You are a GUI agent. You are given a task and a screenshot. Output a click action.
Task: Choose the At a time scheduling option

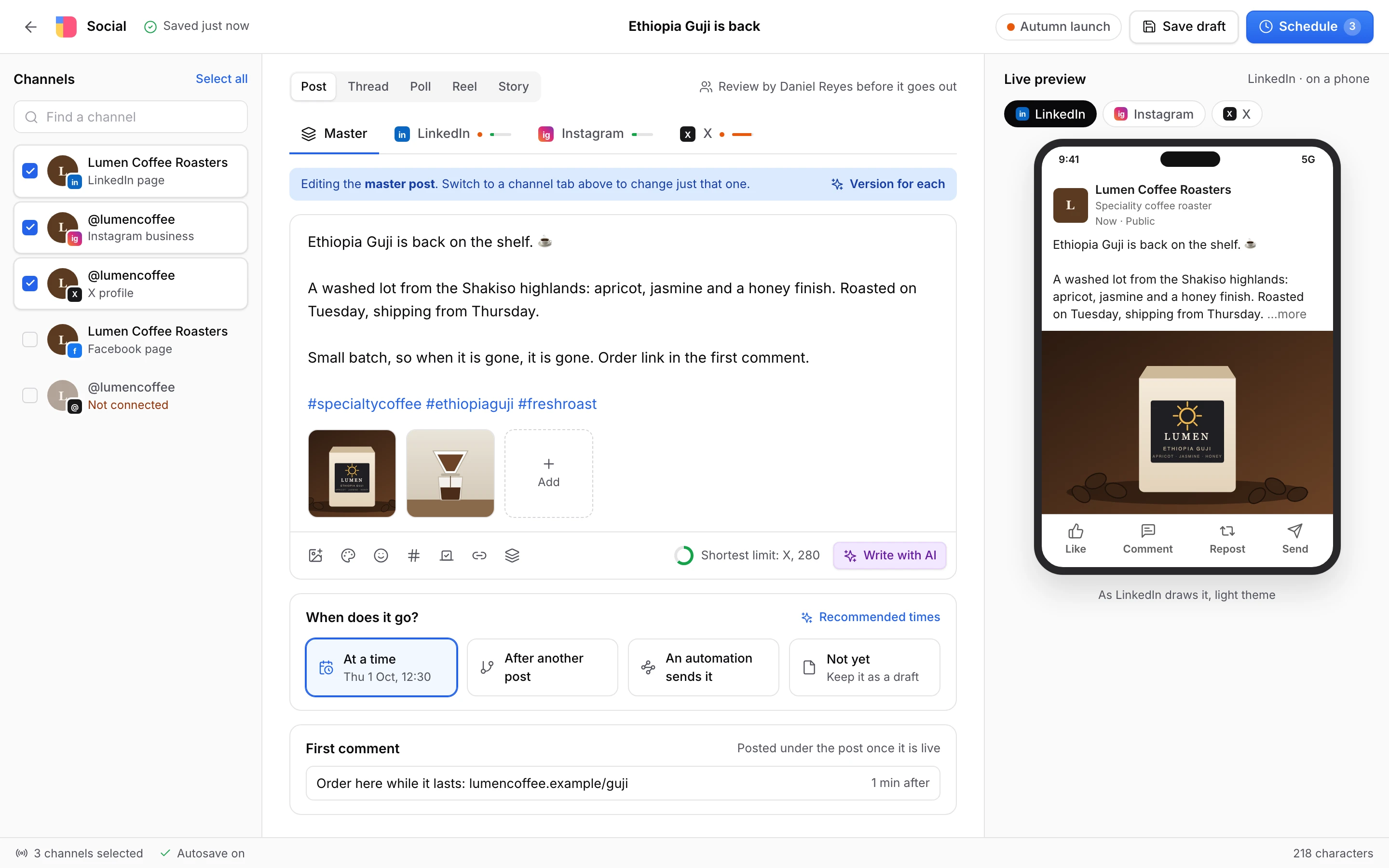[381, 667]
